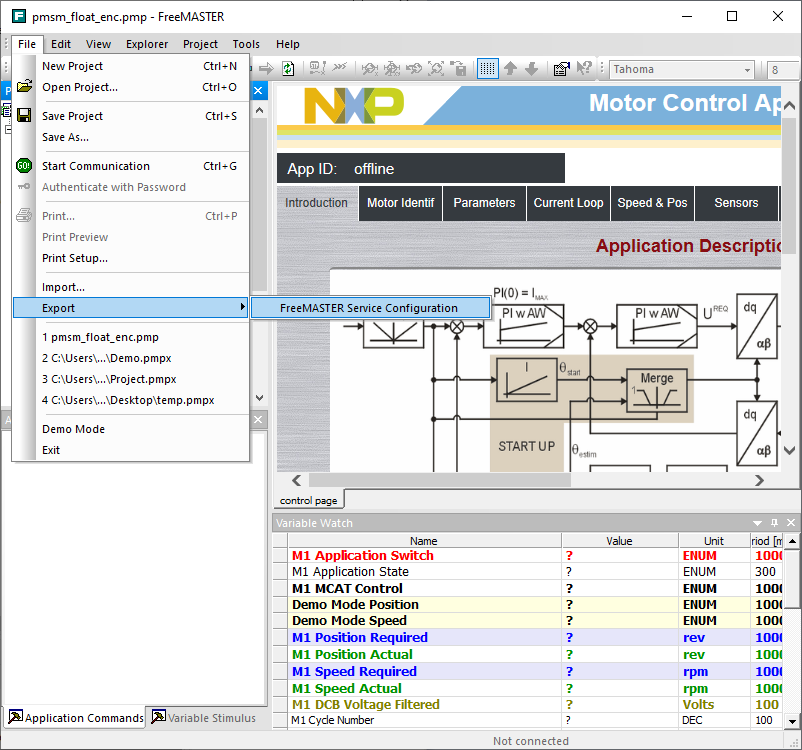Viewport: 802px width, 750px height.
Task: Click the Variable Watch vertical scrollbar down arrow
Action: (x=792, y=721)
